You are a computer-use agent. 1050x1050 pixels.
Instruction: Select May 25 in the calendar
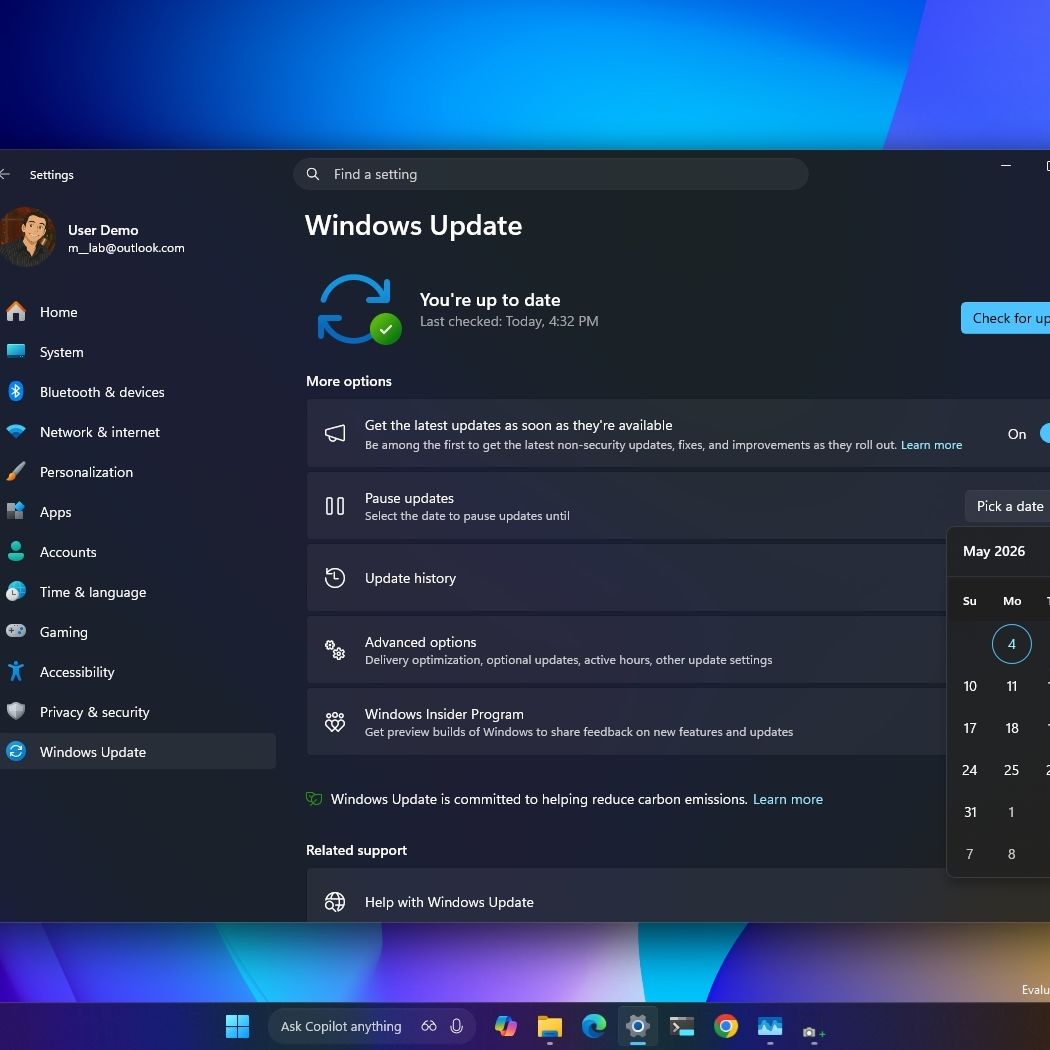[x=1011, y=770]
